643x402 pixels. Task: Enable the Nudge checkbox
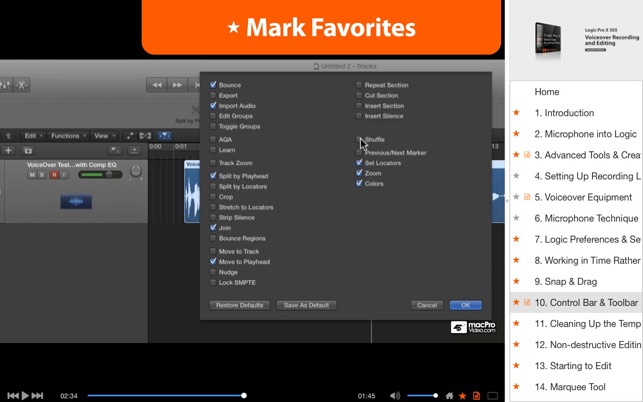[x=213, y=272]
